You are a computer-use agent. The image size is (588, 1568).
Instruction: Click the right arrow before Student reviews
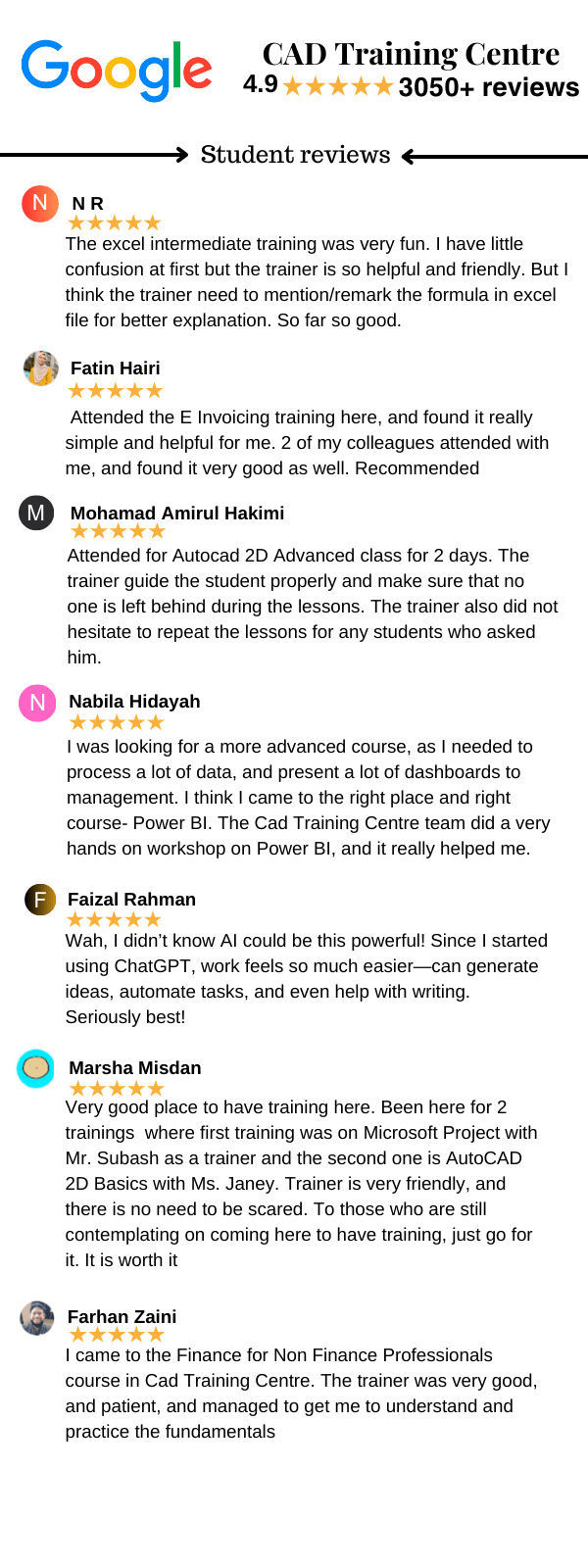(95, 155)
